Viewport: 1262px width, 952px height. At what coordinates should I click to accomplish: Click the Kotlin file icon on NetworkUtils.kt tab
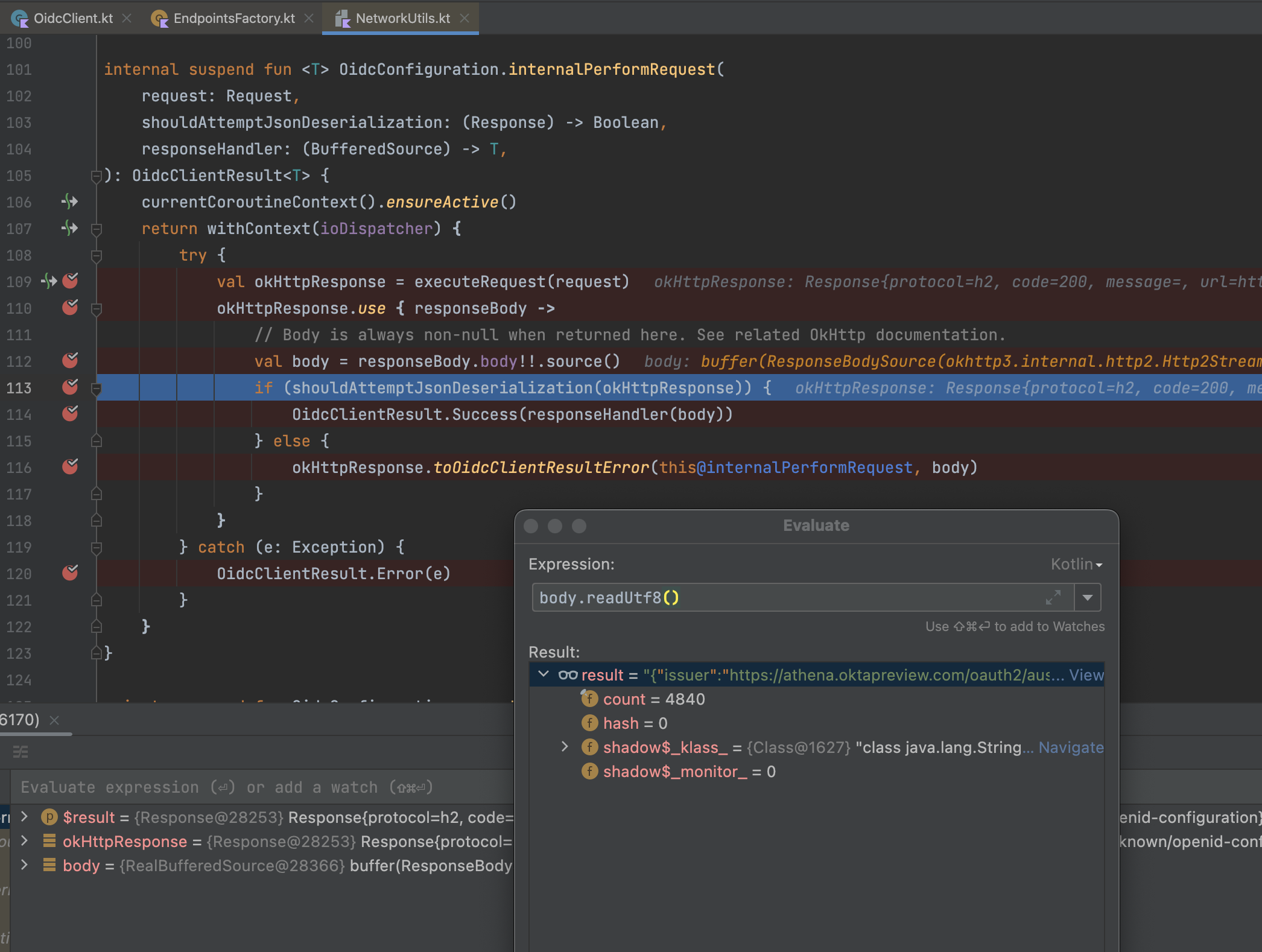343,18
